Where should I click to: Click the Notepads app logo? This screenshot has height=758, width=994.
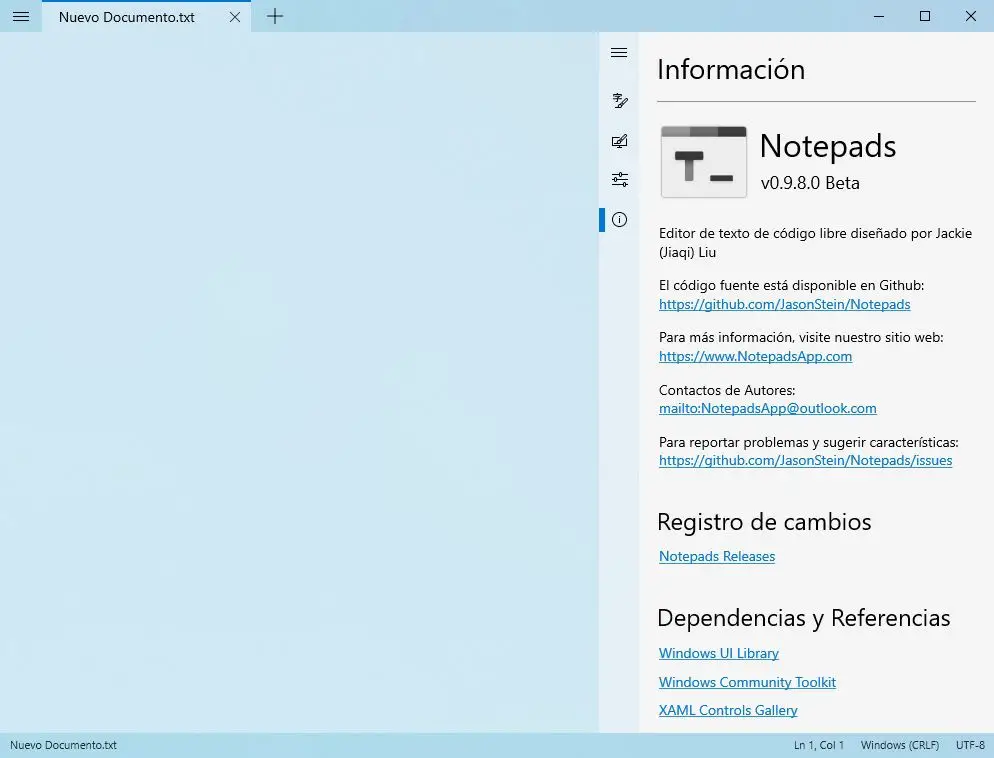click(x=703, y=162)
